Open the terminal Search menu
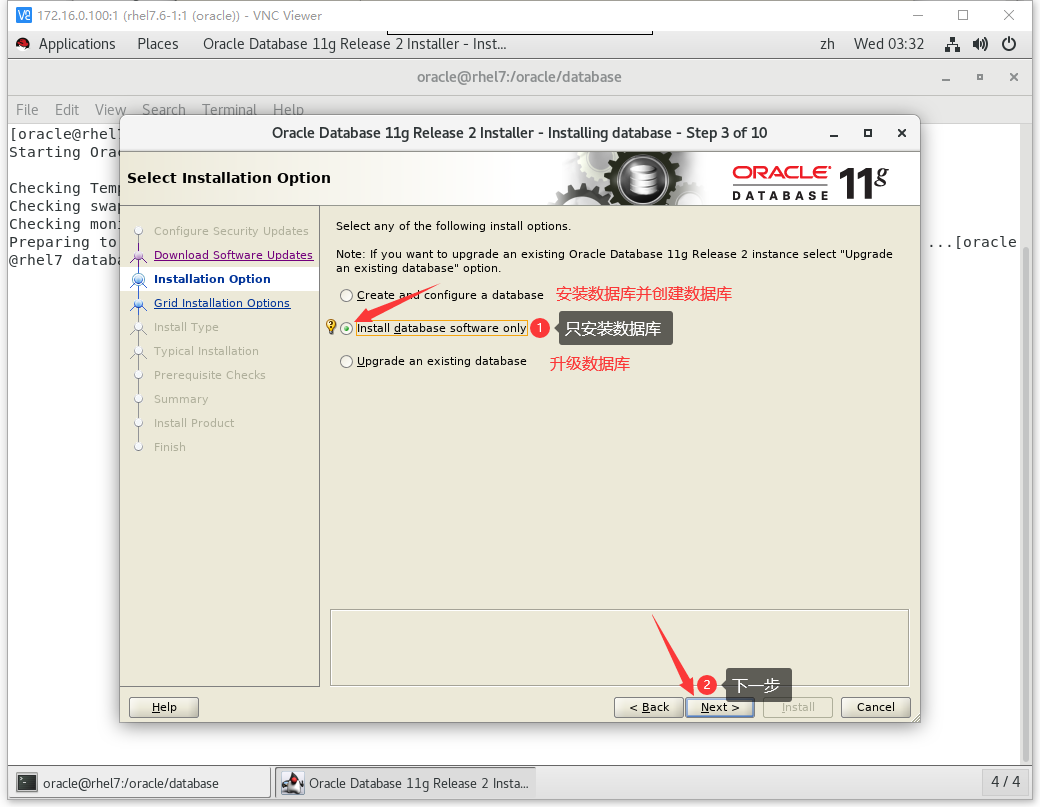This screenshot has width=1040, height=807. tap(164, 109)
